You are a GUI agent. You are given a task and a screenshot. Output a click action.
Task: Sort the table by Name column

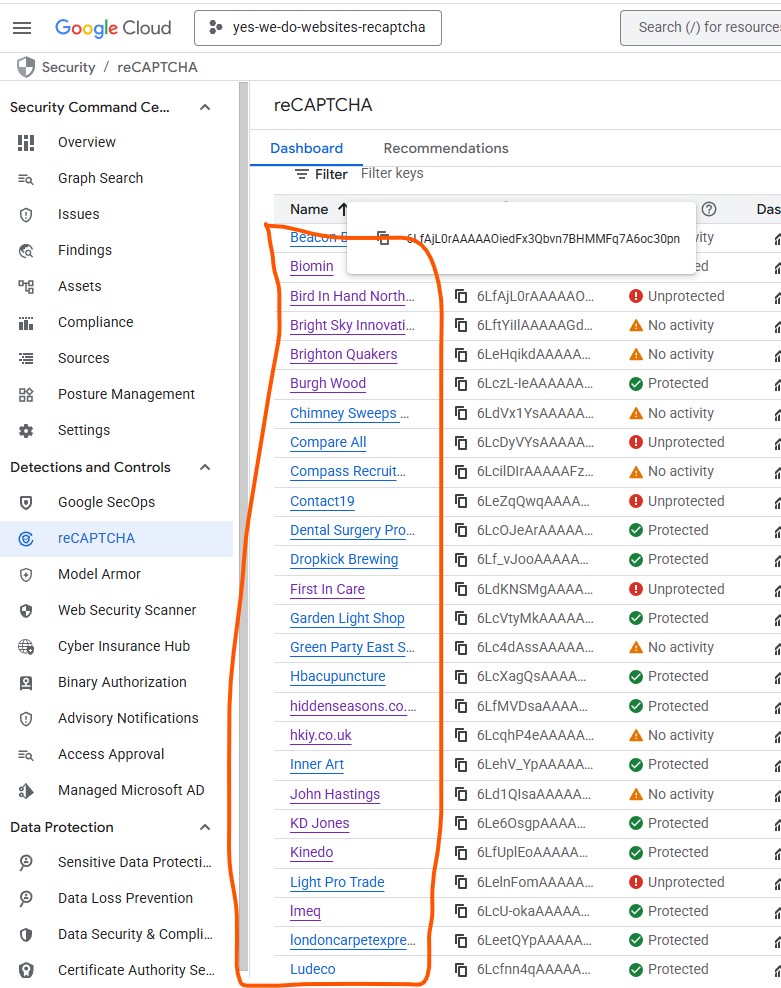click(x=309, y=209)
